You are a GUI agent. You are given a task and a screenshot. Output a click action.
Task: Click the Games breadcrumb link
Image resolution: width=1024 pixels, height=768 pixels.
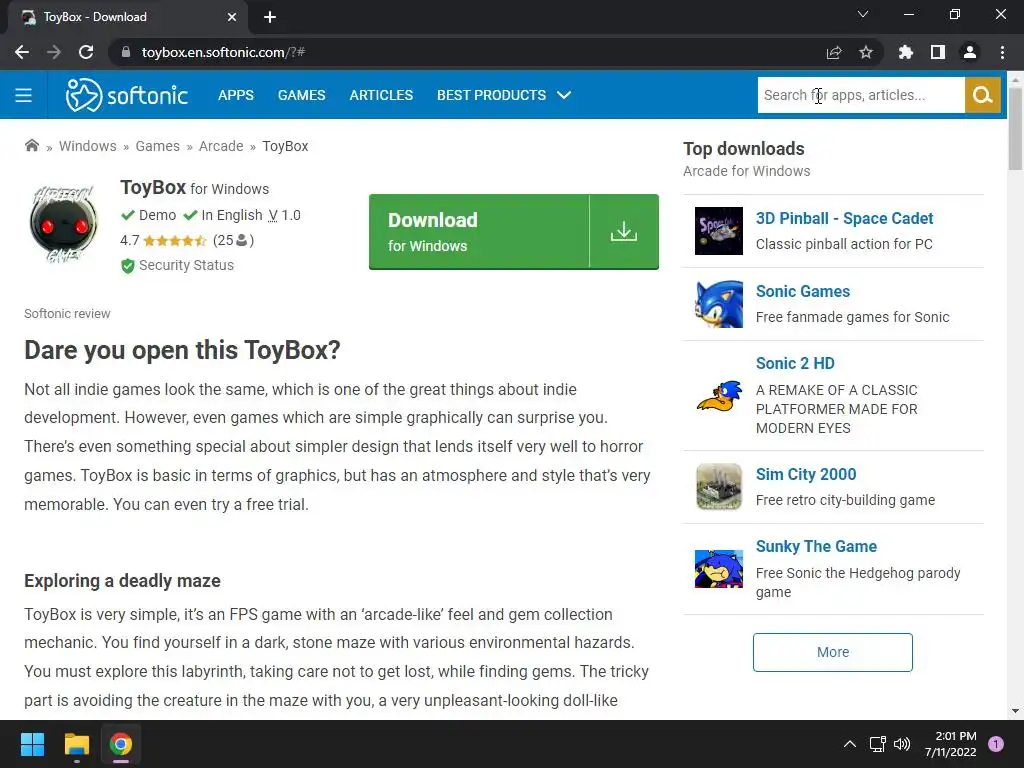tap(157, 146)
